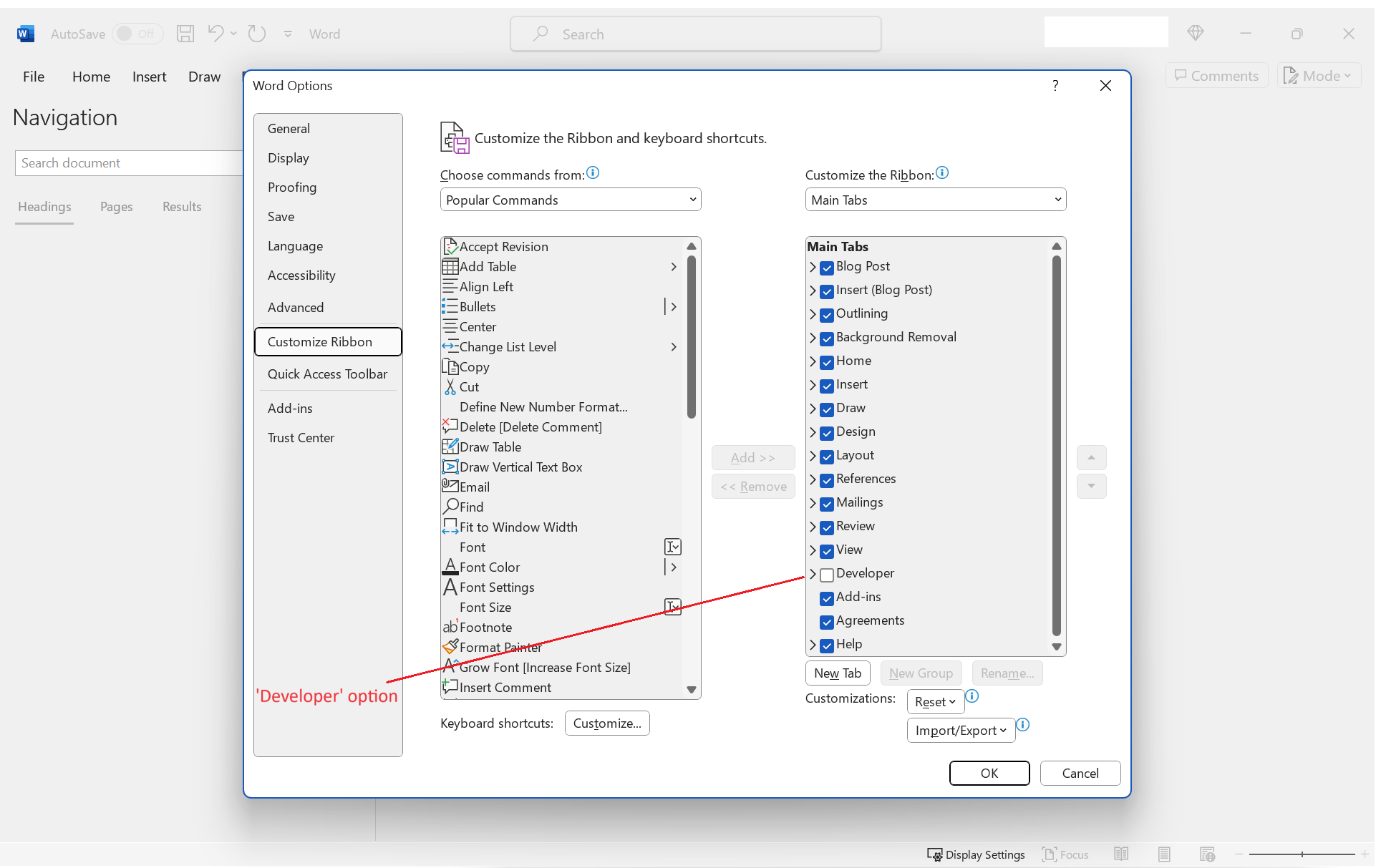Enable the Developer tab checkbox
Screen dimensions: 1376x868
click(827, 575)
